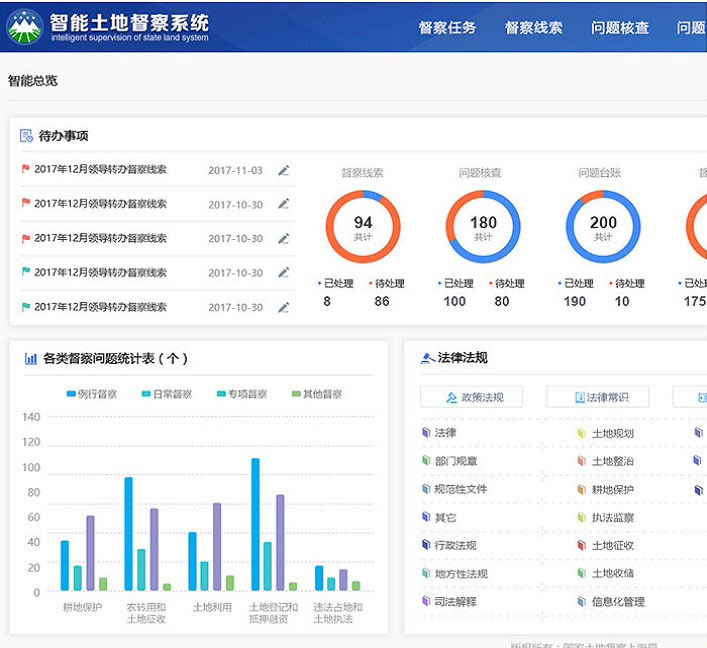Image resolution: width=707 pixels, height=648 pixels.
Task: Click the bar chart icon beside 各类督察问题统计表
Action: [30, 358]
